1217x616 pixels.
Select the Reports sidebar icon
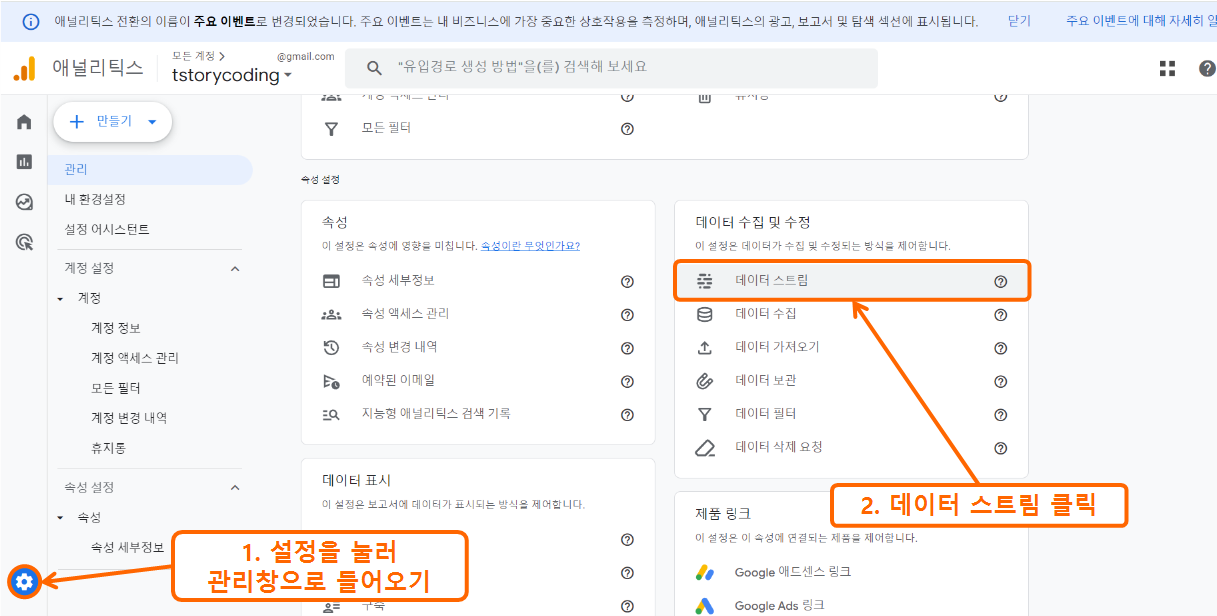tap(23, 161)
